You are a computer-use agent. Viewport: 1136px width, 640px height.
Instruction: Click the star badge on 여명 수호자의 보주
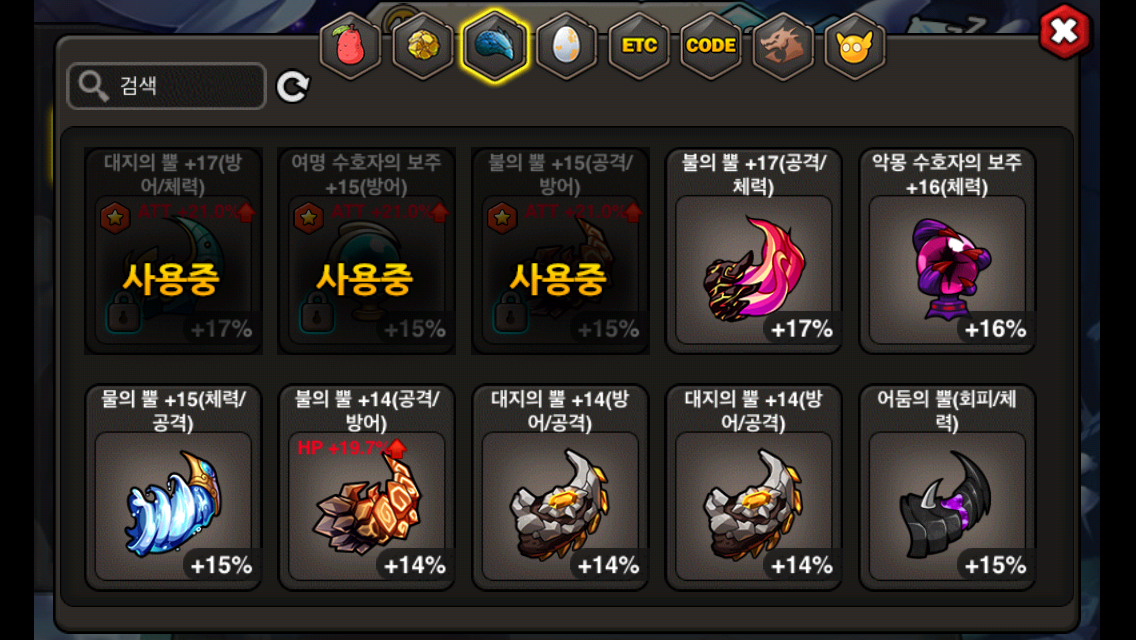(309, 217)
